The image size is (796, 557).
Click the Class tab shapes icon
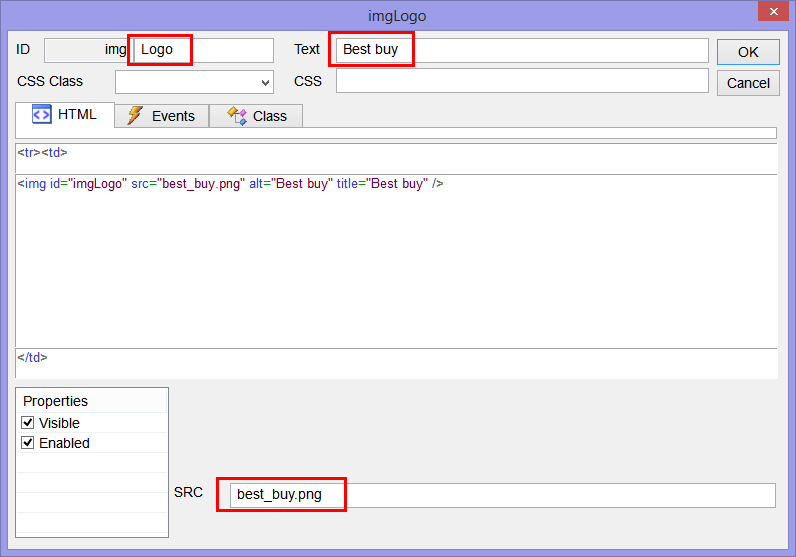click(237, 116)
